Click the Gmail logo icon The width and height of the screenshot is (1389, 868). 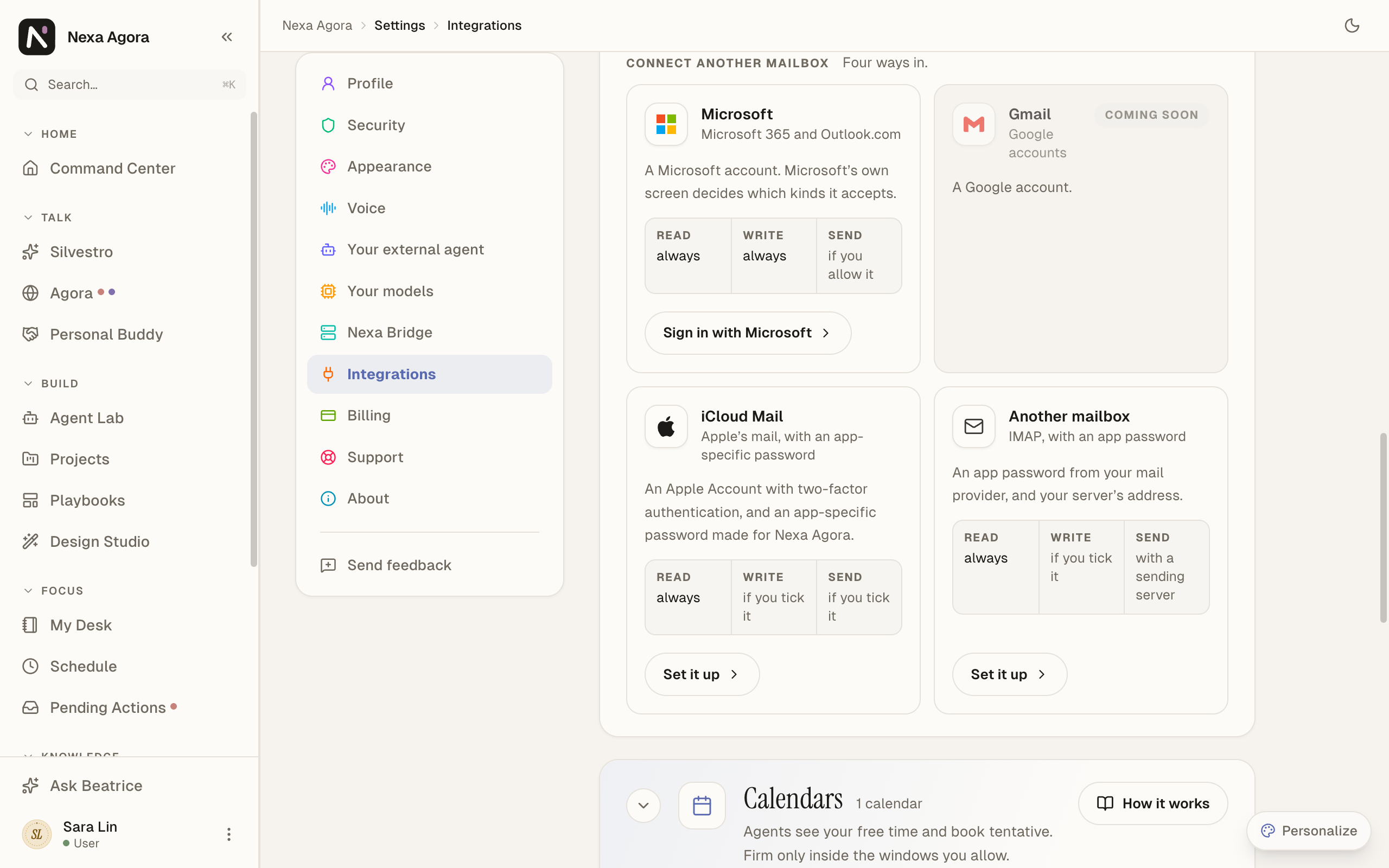pyautogui.click(x=973, y=124)
